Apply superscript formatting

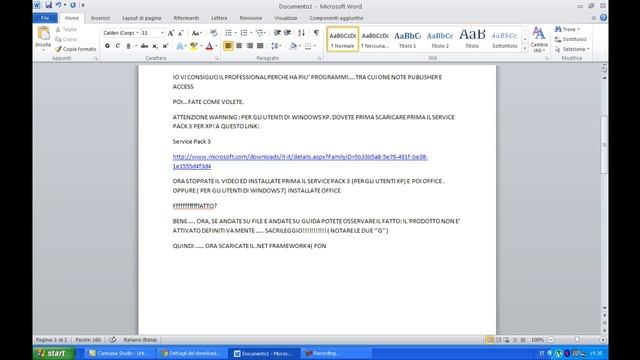(x=165, y=46)
